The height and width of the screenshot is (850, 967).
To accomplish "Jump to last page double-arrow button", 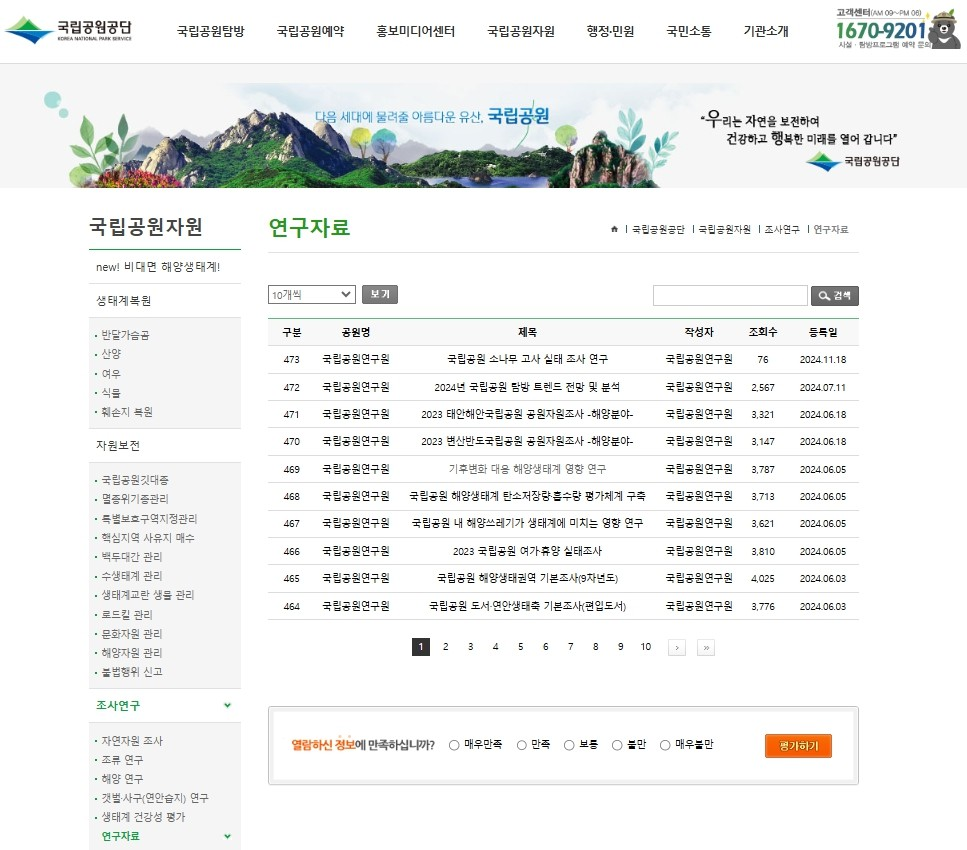I will [706, 647].
